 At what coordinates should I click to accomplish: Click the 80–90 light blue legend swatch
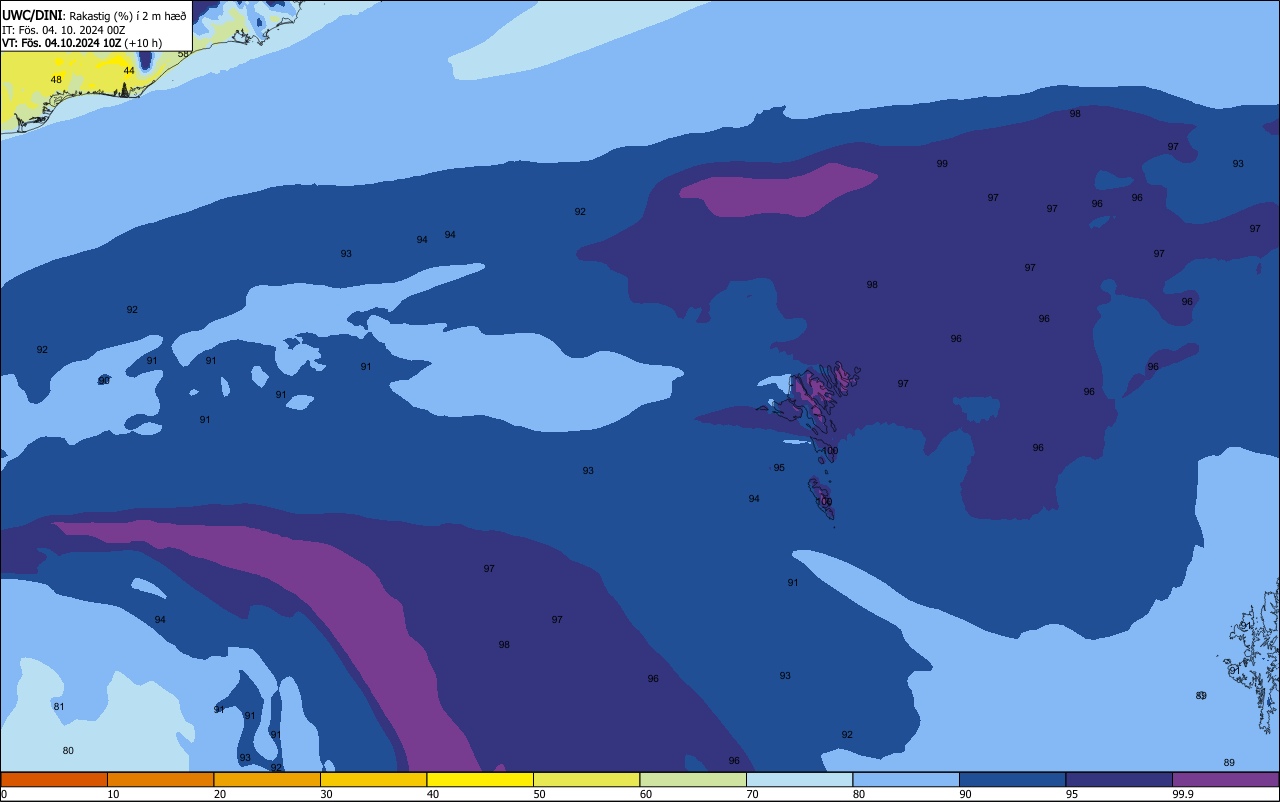(x=906, y=779)
